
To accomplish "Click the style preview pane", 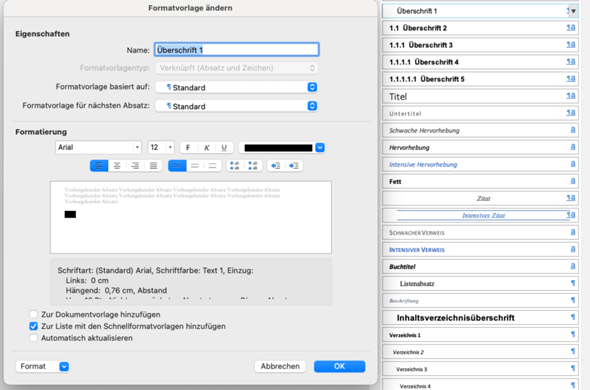I will [x=191, y=217].
